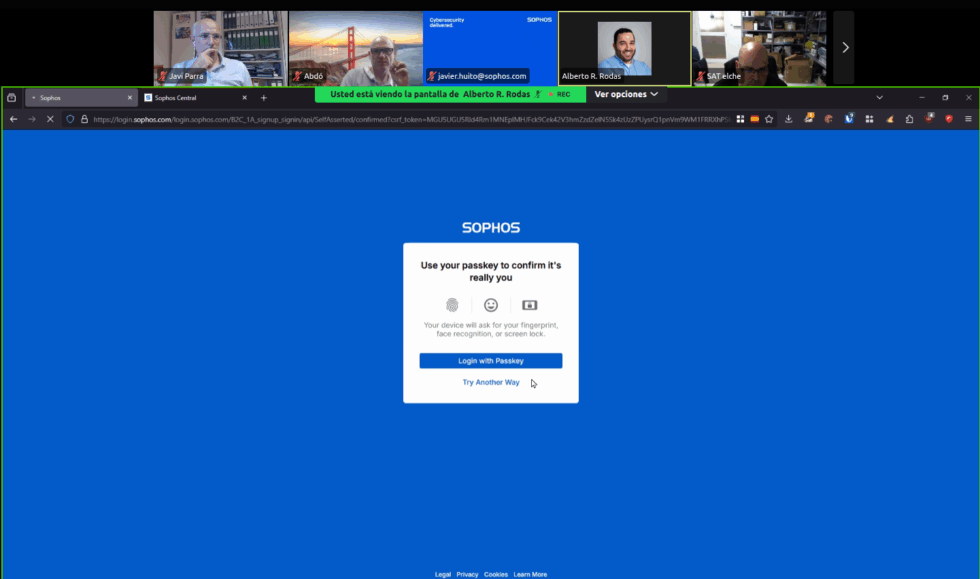Click the face recognition smiley icon
This screenshot has width=980, height=579.
click(x=491, y=305)
